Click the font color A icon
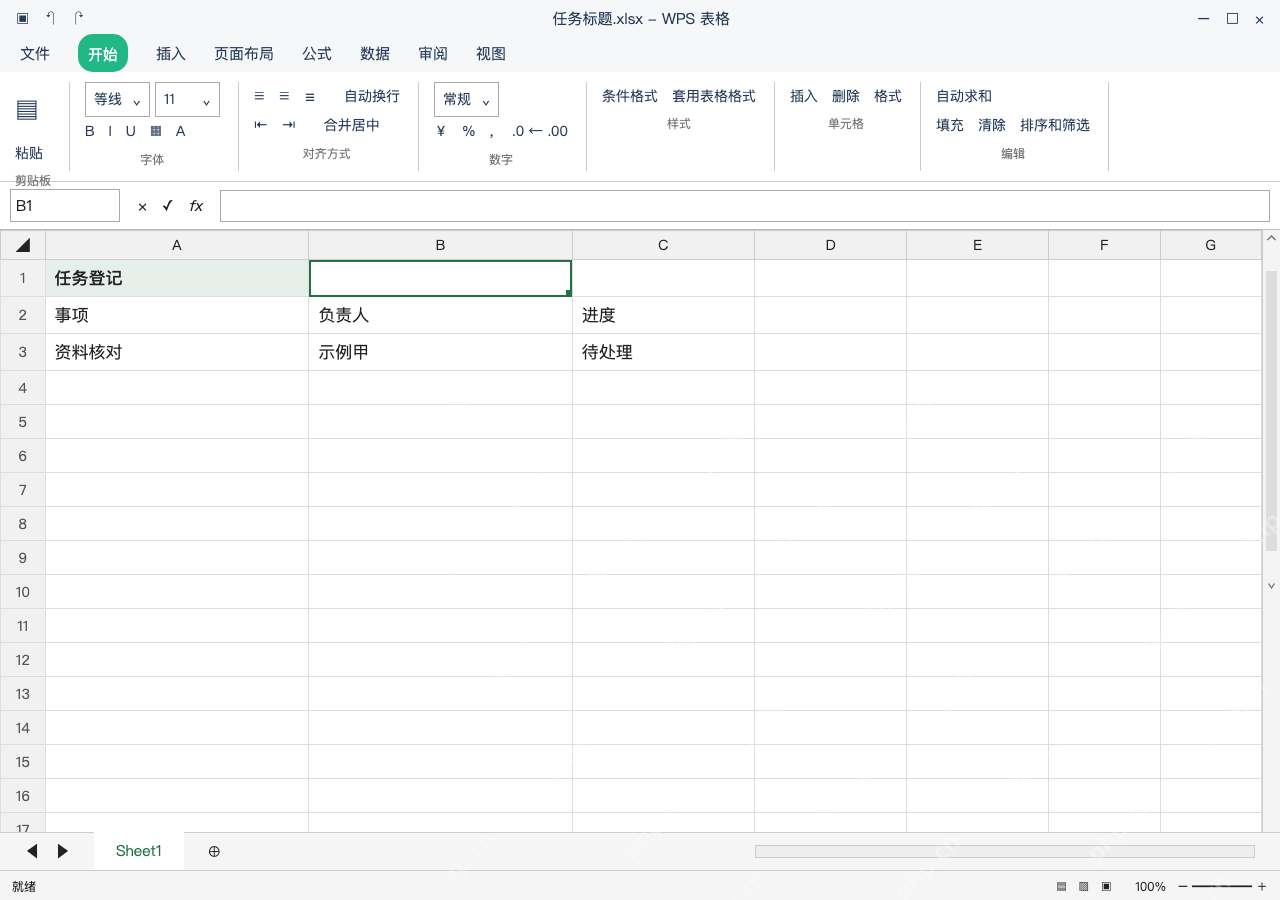 (x=181, y=131)
